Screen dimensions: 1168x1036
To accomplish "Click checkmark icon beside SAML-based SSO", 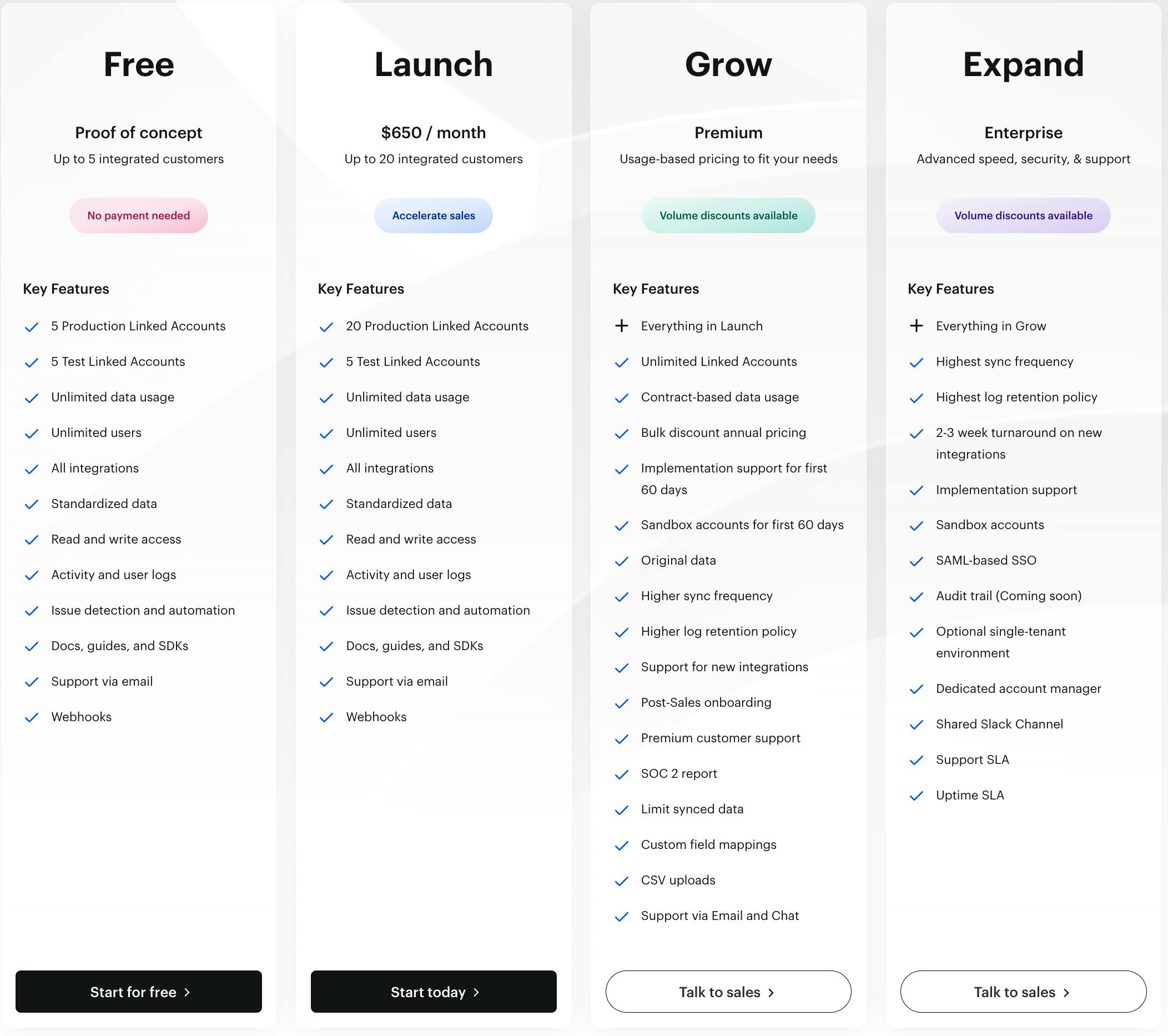I will (x=916, y=561).
